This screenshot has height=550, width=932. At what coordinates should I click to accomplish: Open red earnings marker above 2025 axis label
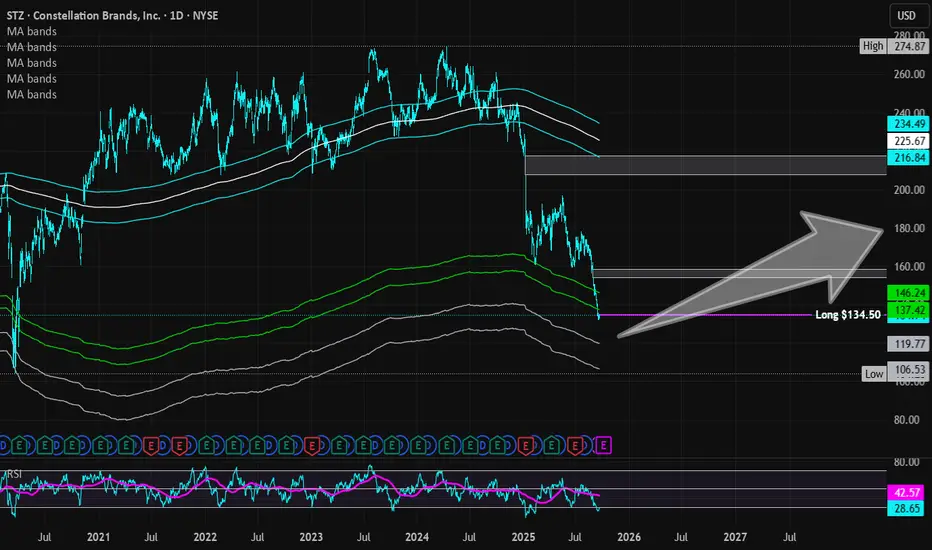click(x=525, y=445)
